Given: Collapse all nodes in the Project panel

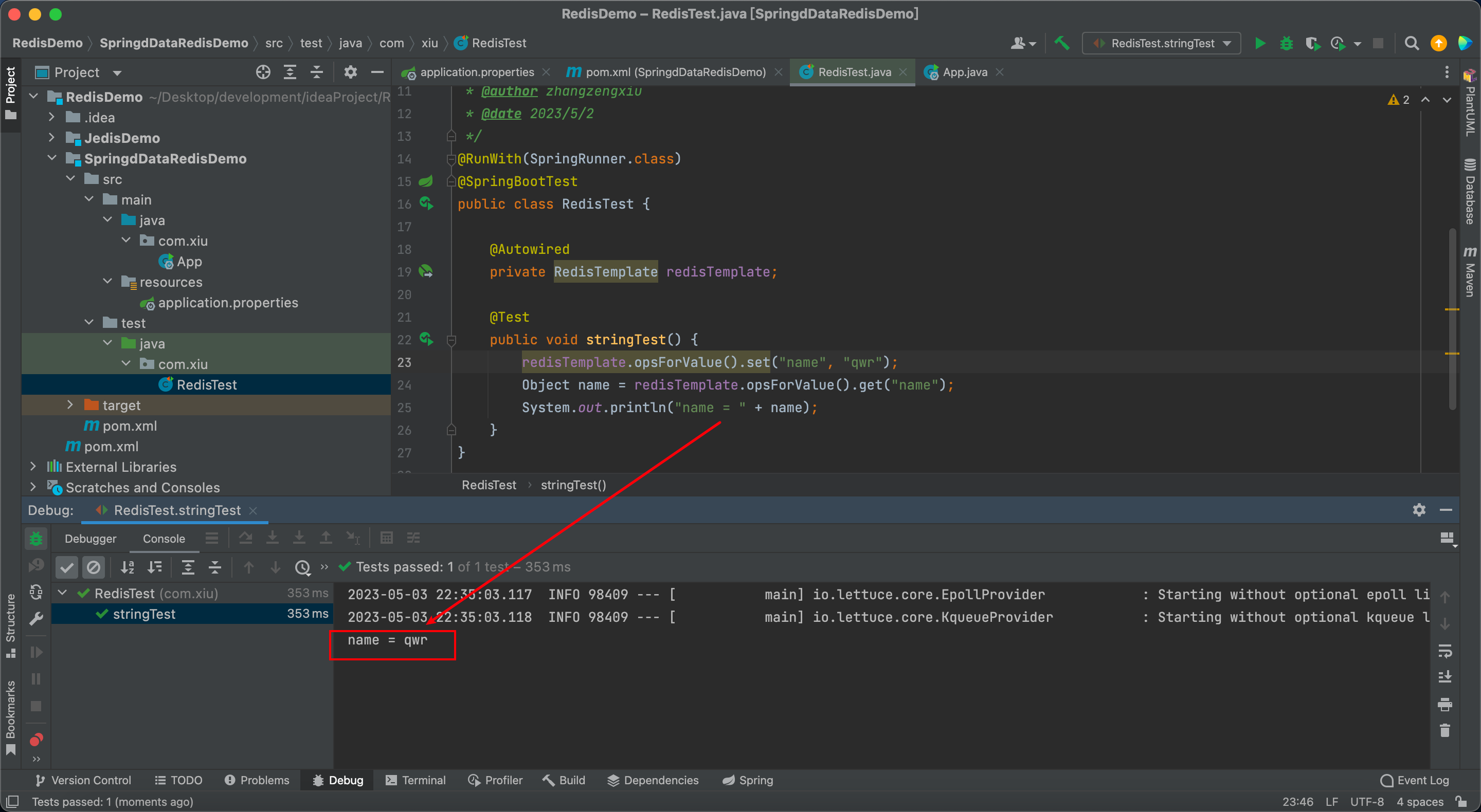Looking at the screenshot, I should tap(316, 72).
